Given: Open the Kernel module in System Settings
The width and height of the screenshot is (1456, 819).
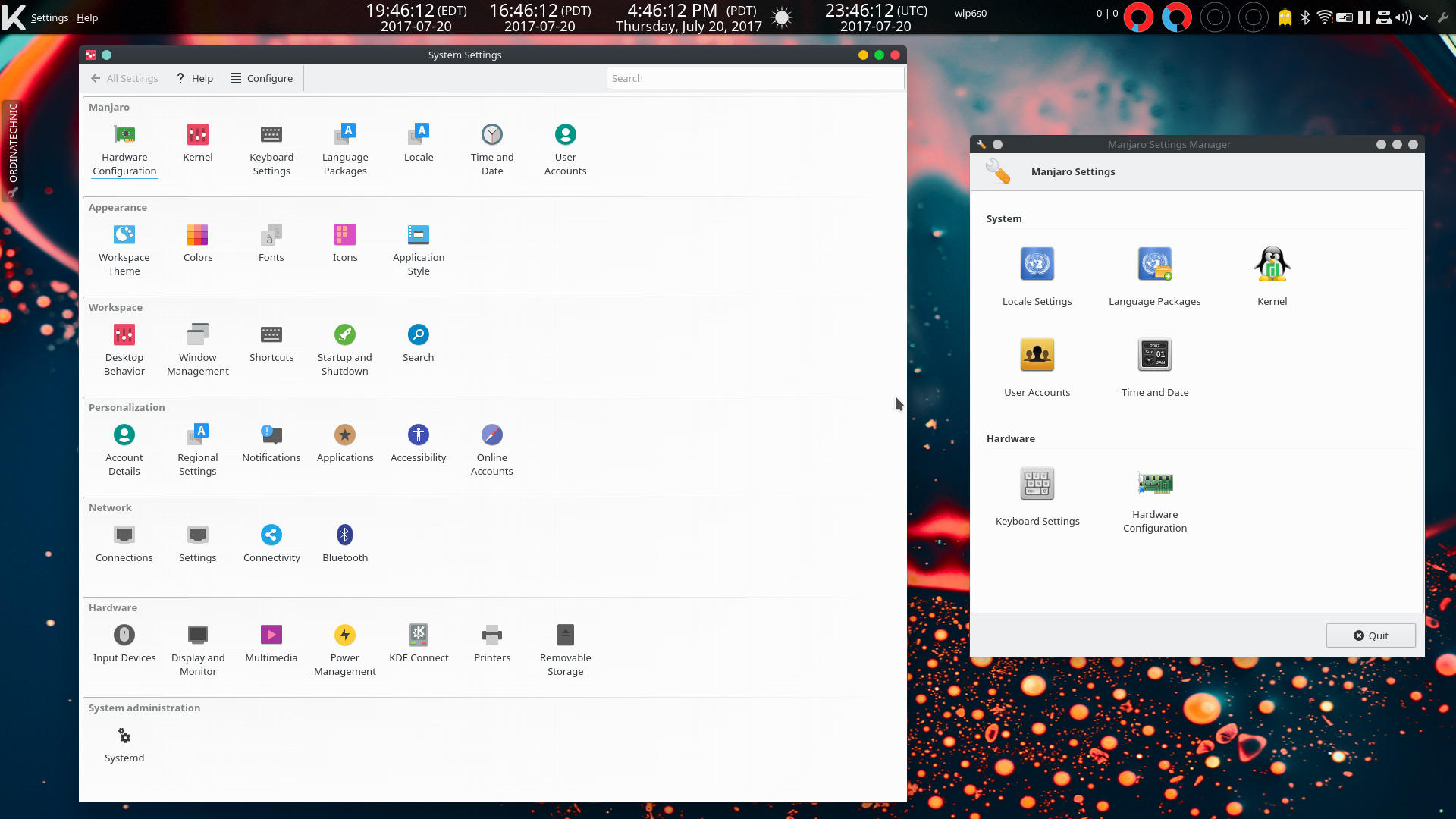Looking at the screenshot, I should [x=198, y=143].
